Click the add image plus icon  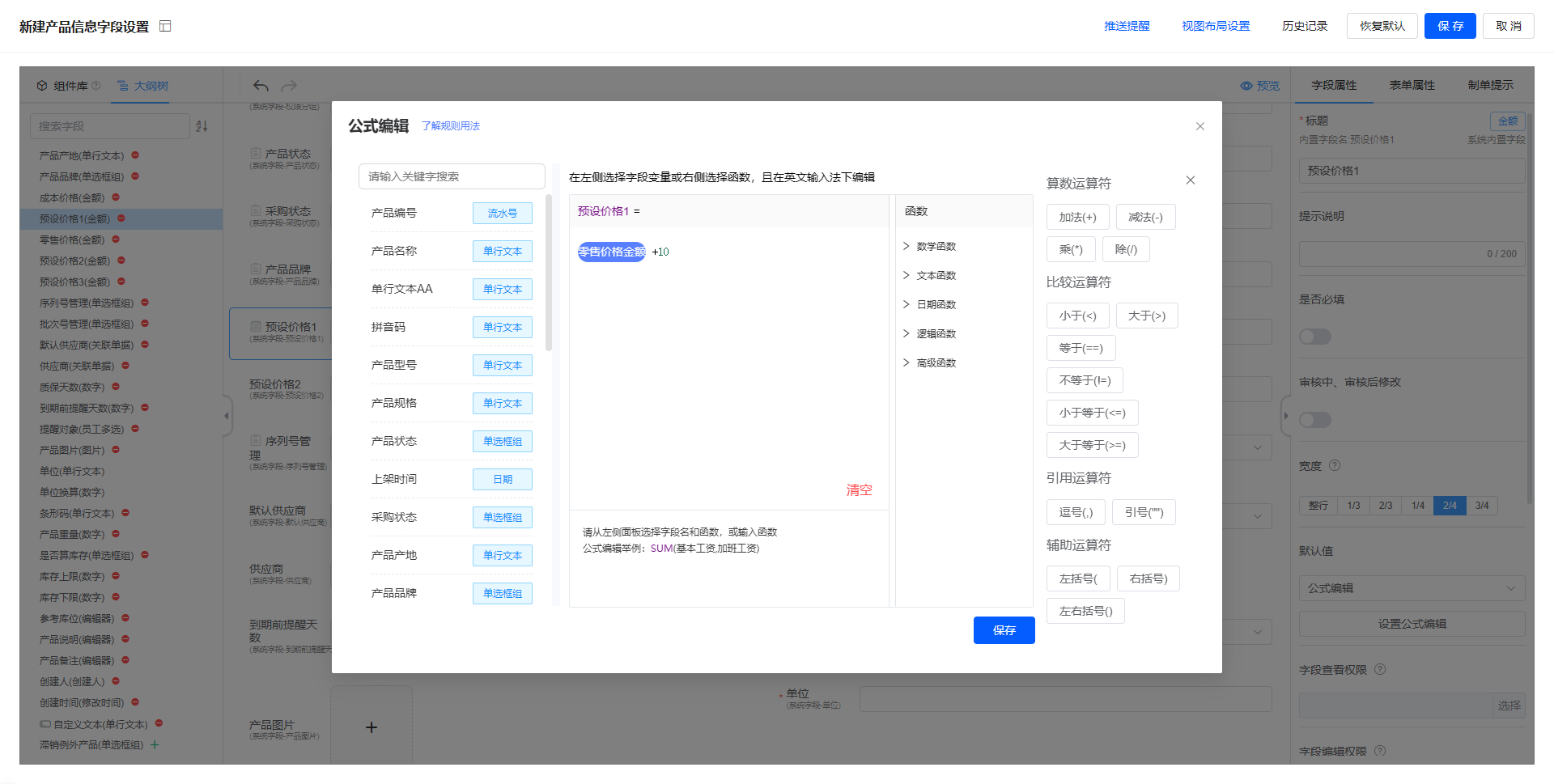coord(372,727)
